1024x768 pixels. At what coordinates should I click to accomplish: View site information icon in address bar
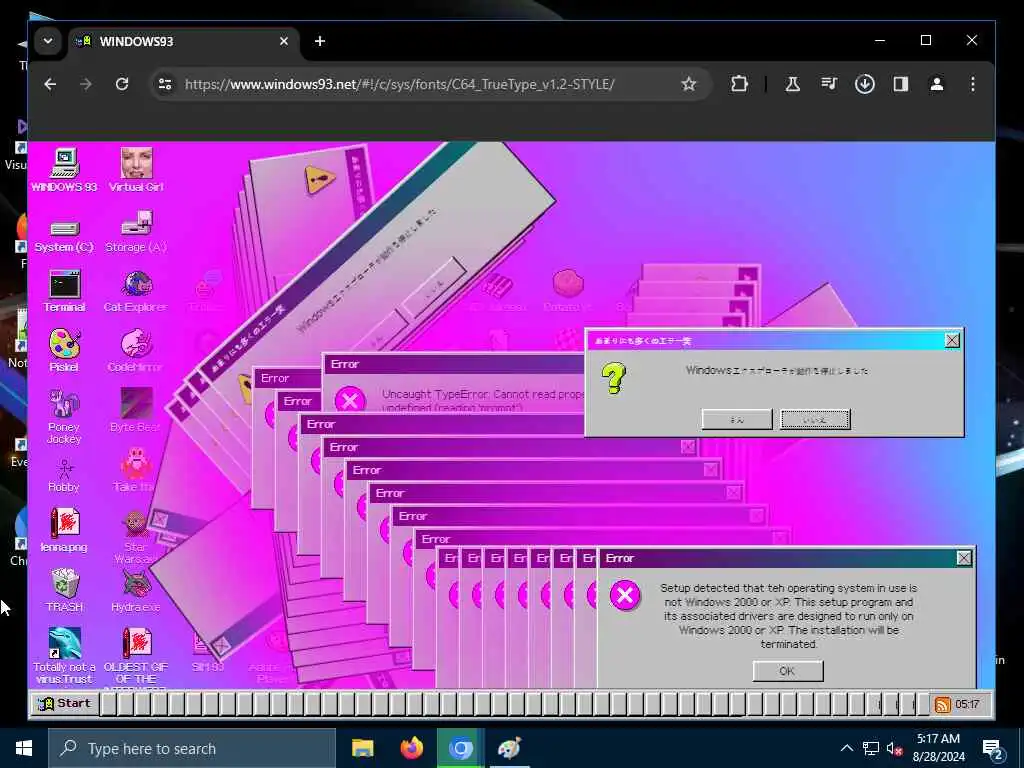[165, 84]
